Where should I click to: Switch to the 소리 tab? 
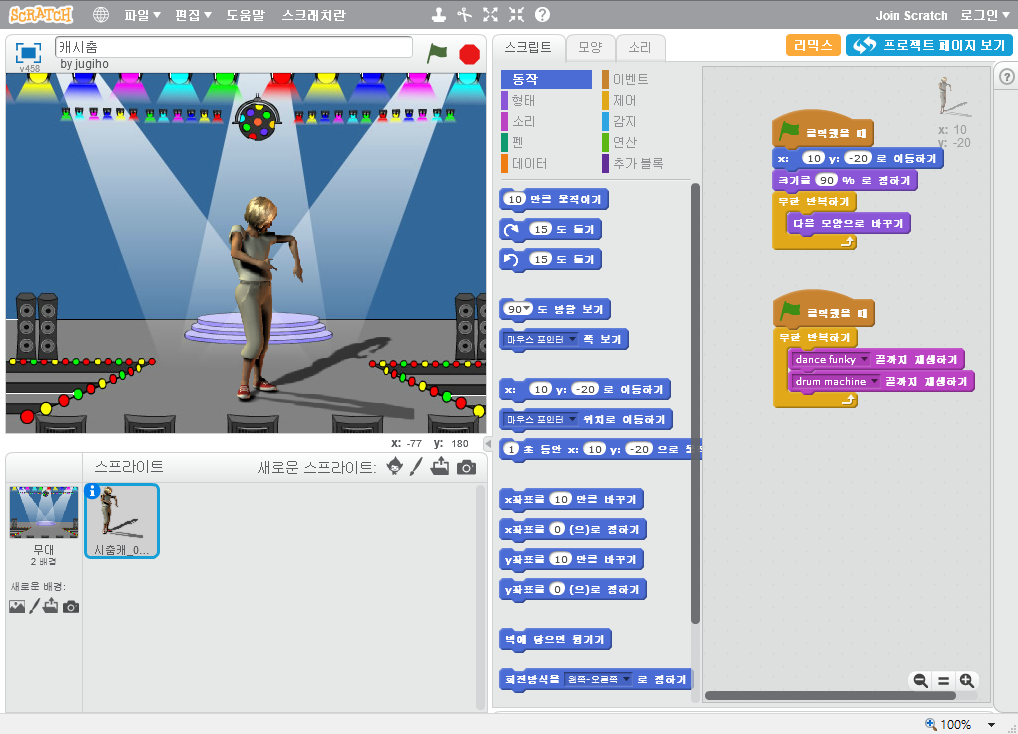point(639,47)
